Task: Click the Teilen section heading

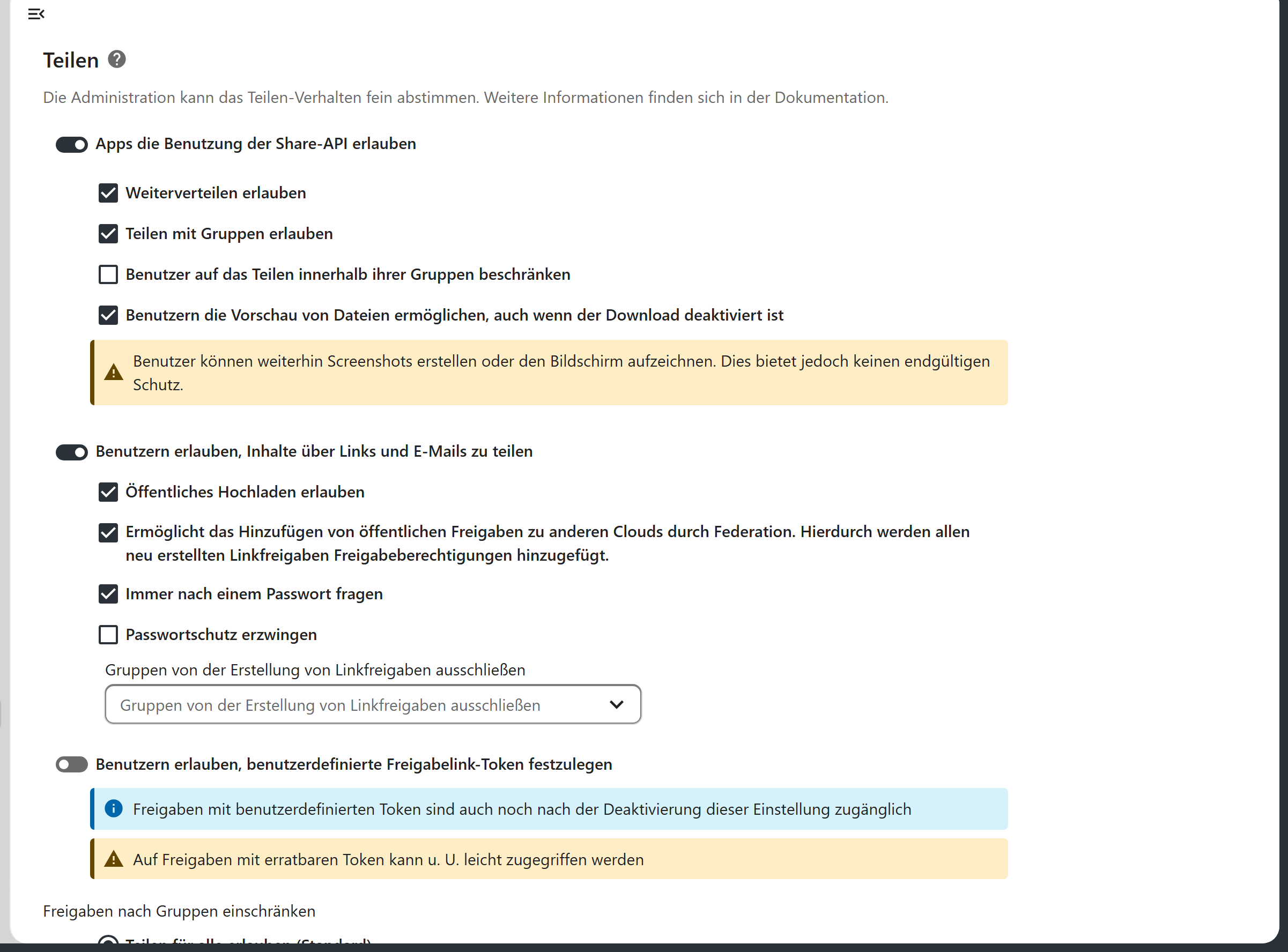Action: [71, 60]
